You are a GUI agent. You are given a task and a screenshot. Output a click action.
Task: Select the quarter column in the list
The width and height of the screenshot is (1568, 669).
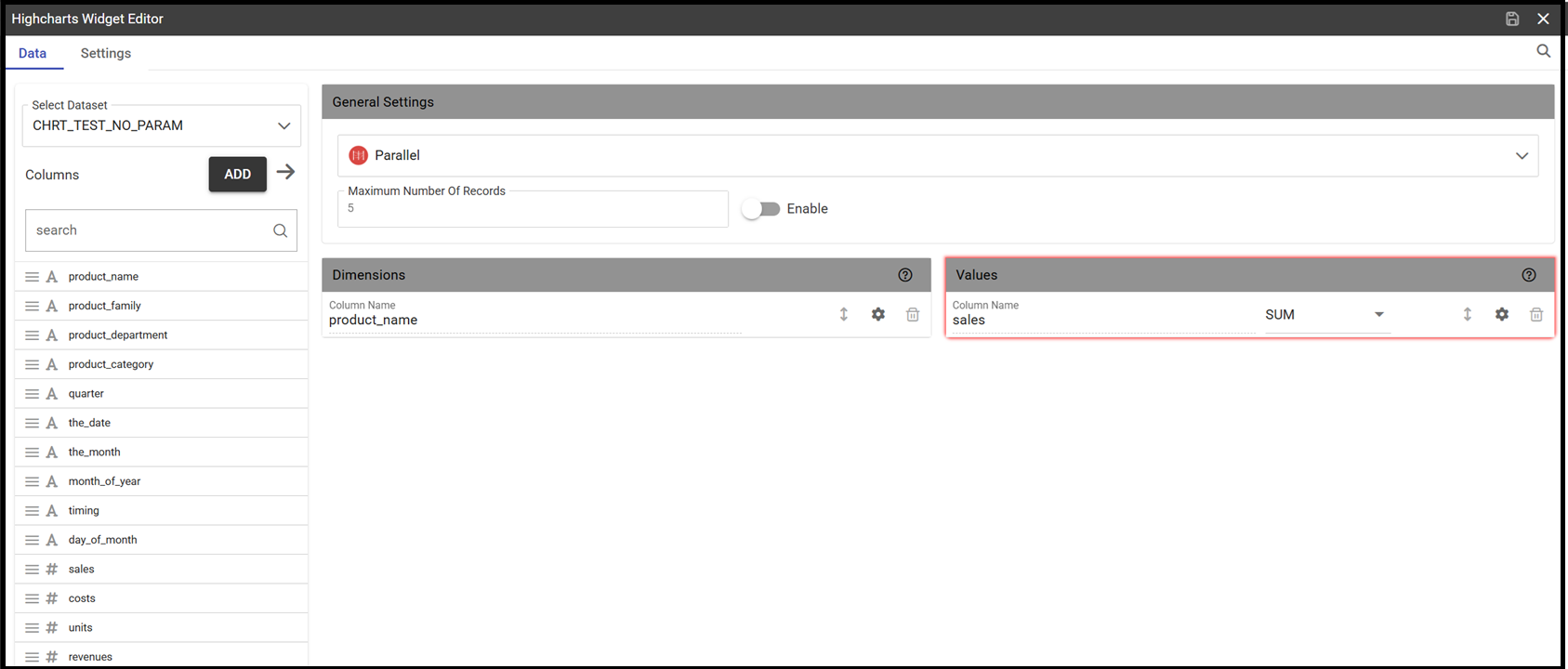point(162,394)
